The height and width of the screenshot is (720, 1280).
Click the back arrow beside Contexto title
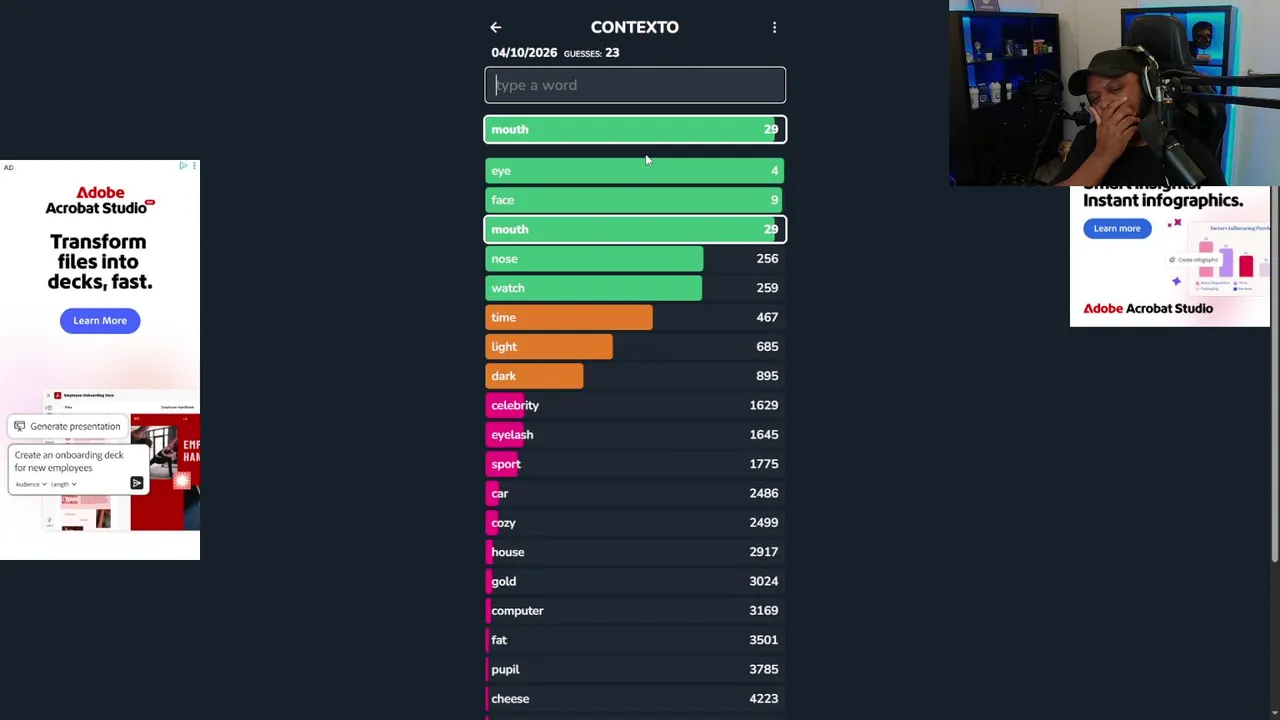[x=496, y=27]
